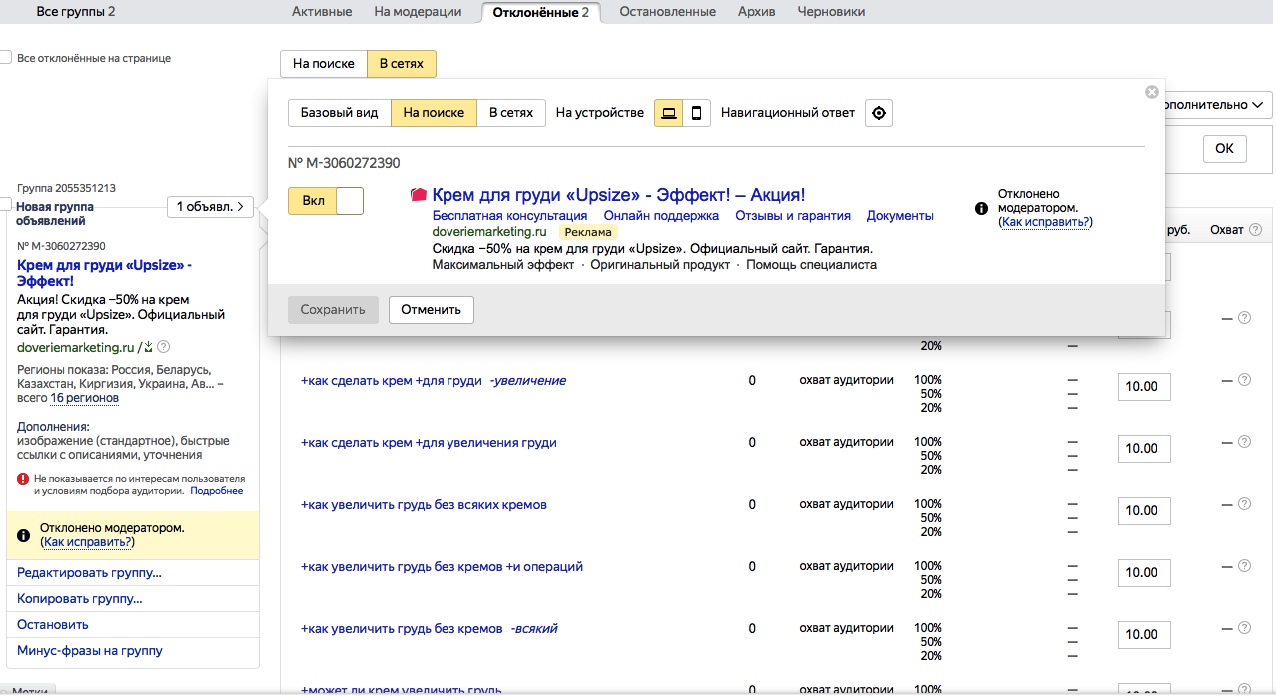Click red warning icon about audience conditions
This screenshot has height=696, width=1276.
tap(23, 479)
